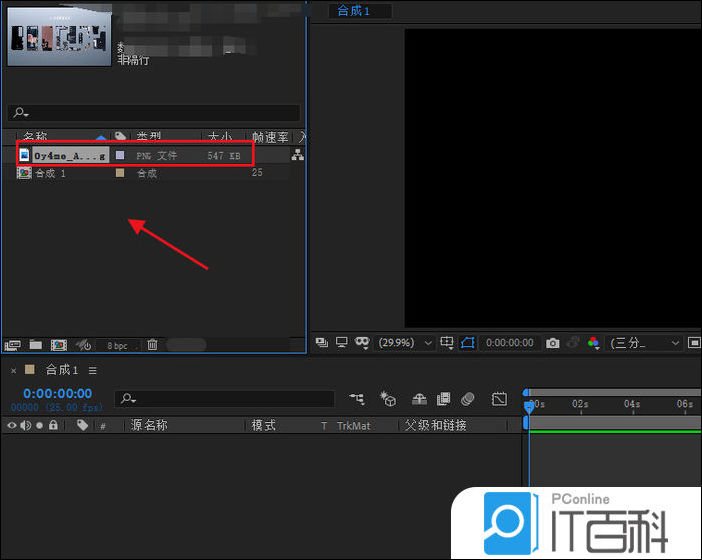This screenshot has width=702, height=560.
Task: Toggle transparency grid icon in viewer
Action: click(694, 343)
